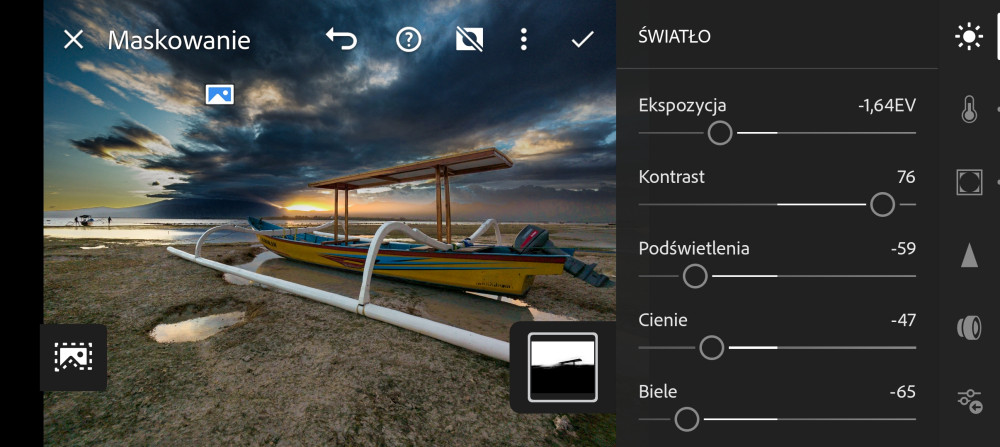Open the three-dot more options menu

[524, 40]
